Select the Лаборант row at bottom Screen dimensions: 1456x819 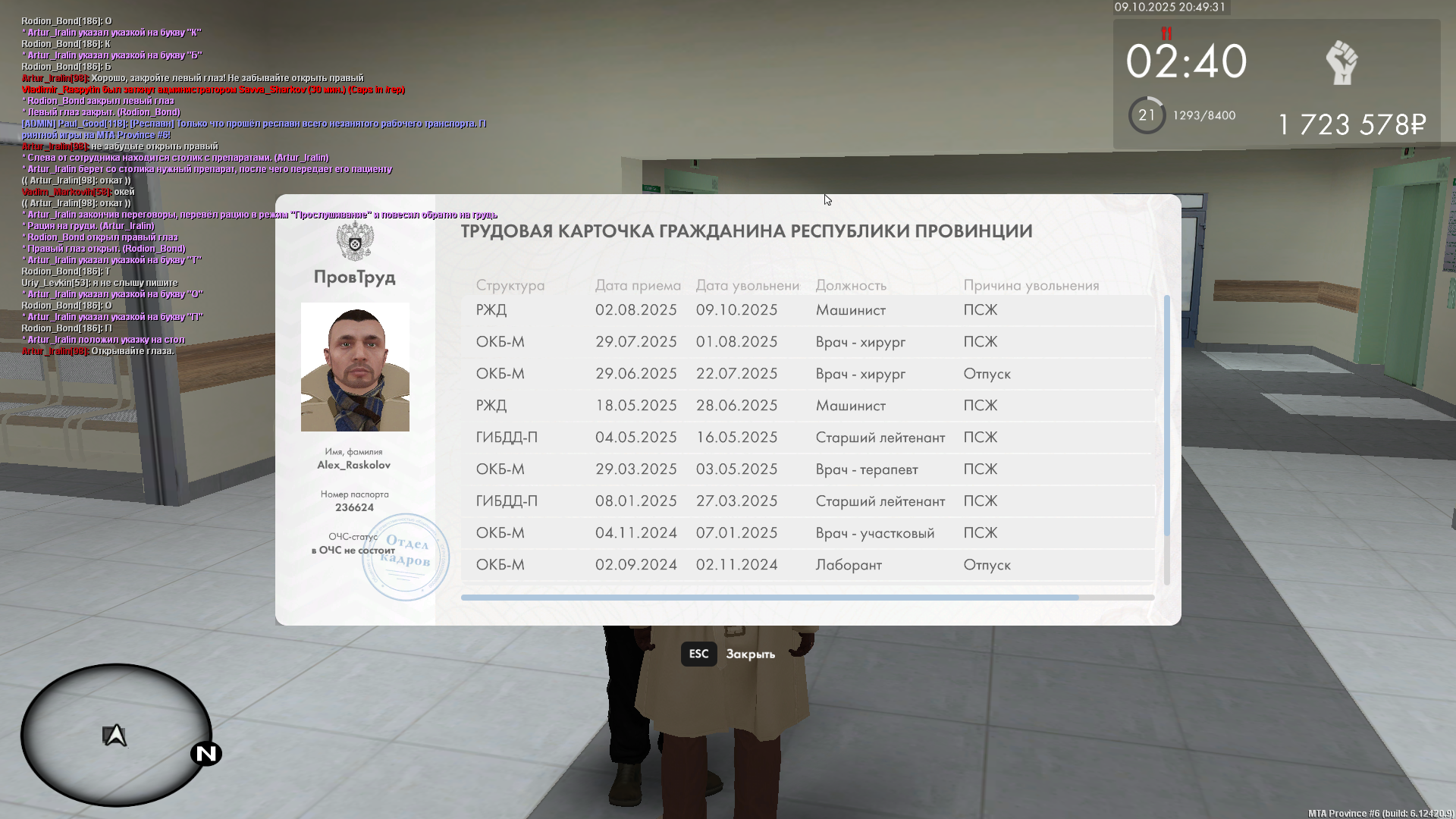coord(808,565)
